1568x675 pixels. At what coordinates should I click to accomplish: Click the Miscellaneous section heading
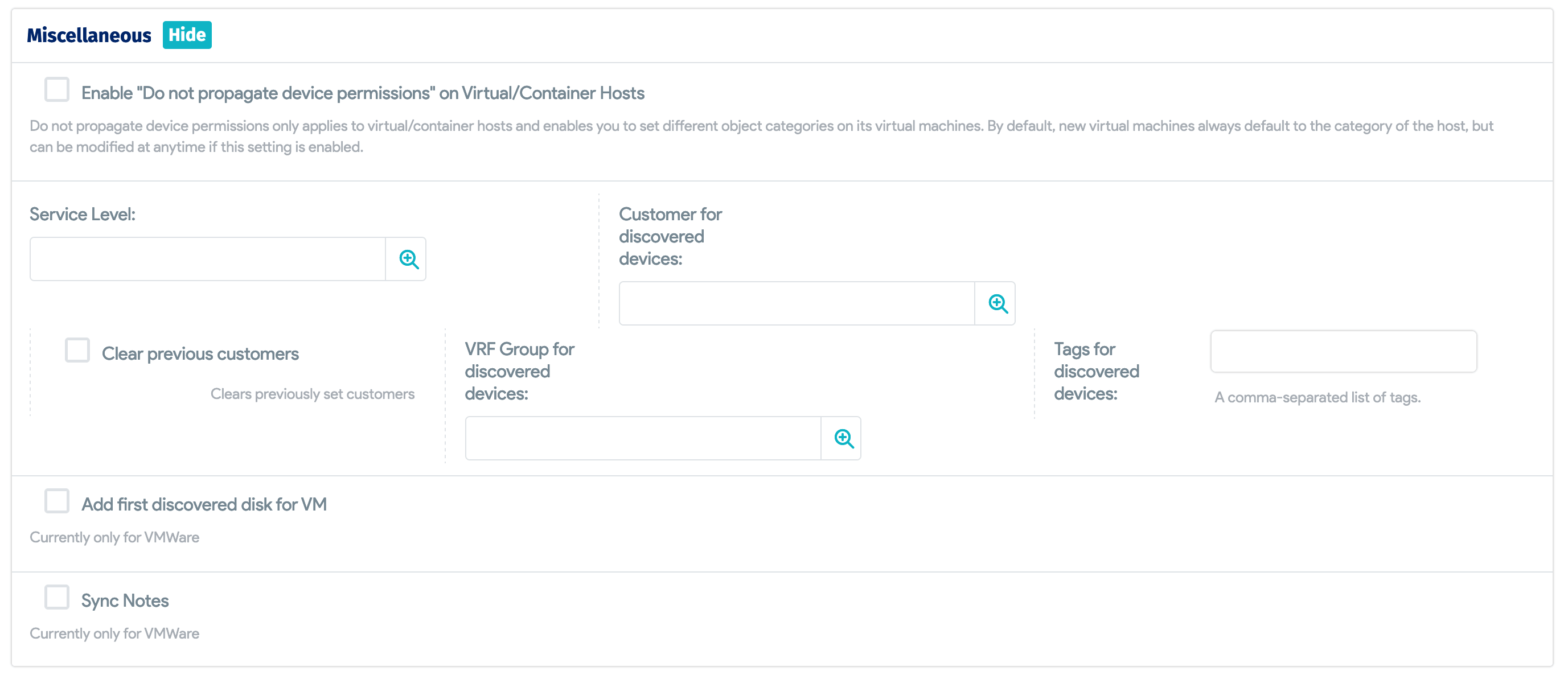[x=89, y=35]
